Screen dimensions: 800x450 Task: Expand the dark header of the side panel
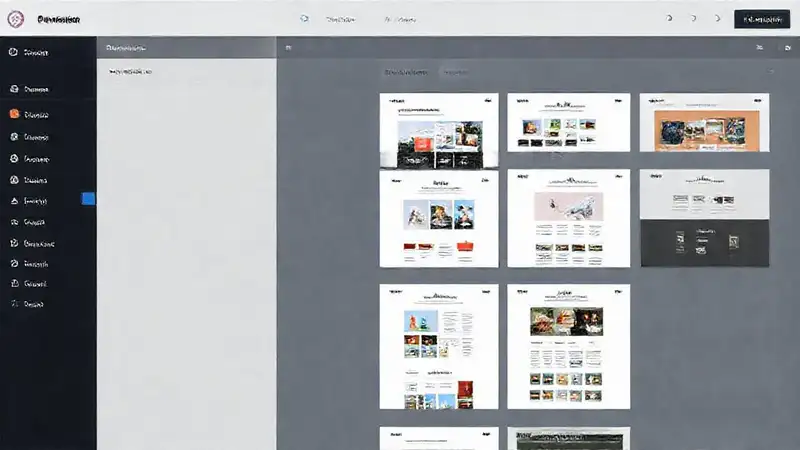(186, 47)
